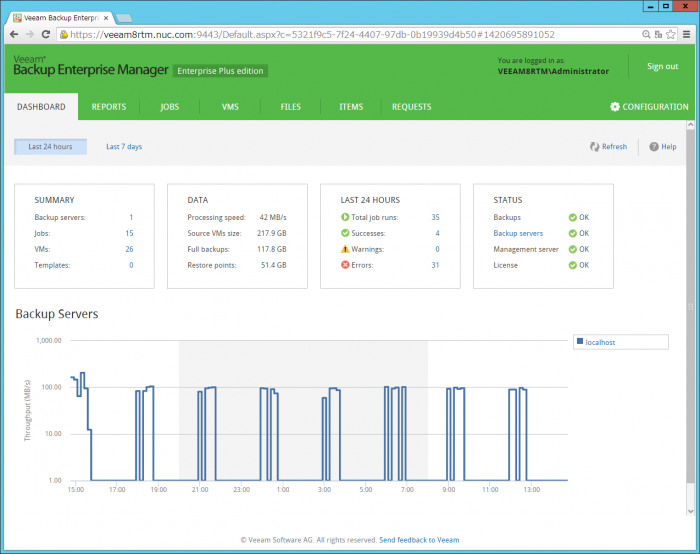Click Jobs count 15
The width and height of the screenshot is (700, 554).
point(129,233)
